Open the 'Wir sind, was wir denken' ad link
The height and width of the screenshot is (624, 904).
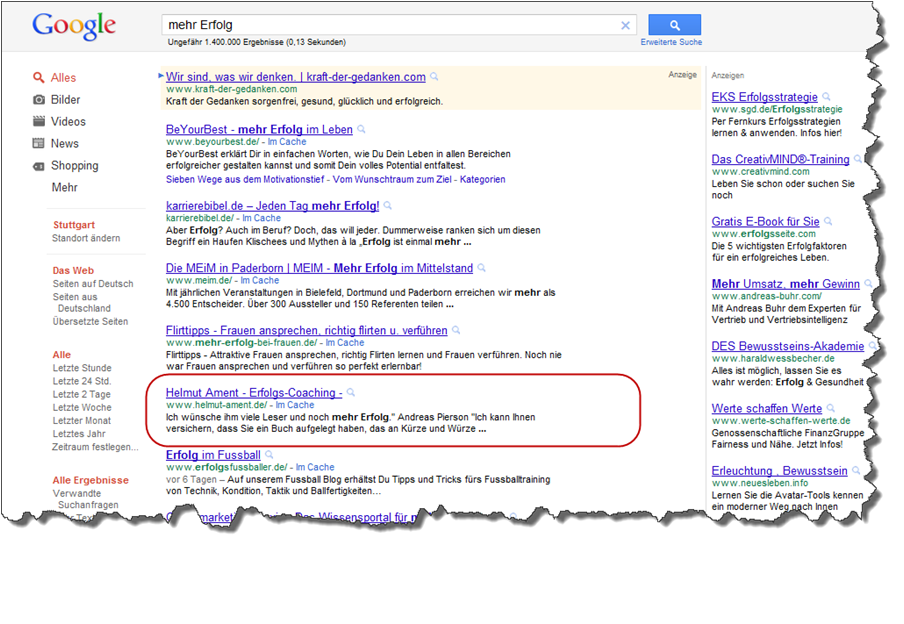(x=296, y=77)
